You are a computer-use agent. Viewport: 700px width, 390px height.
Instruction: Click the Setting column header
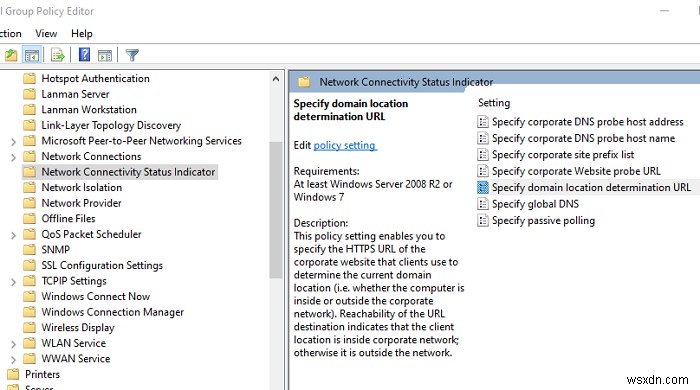(x=494, y=103)
